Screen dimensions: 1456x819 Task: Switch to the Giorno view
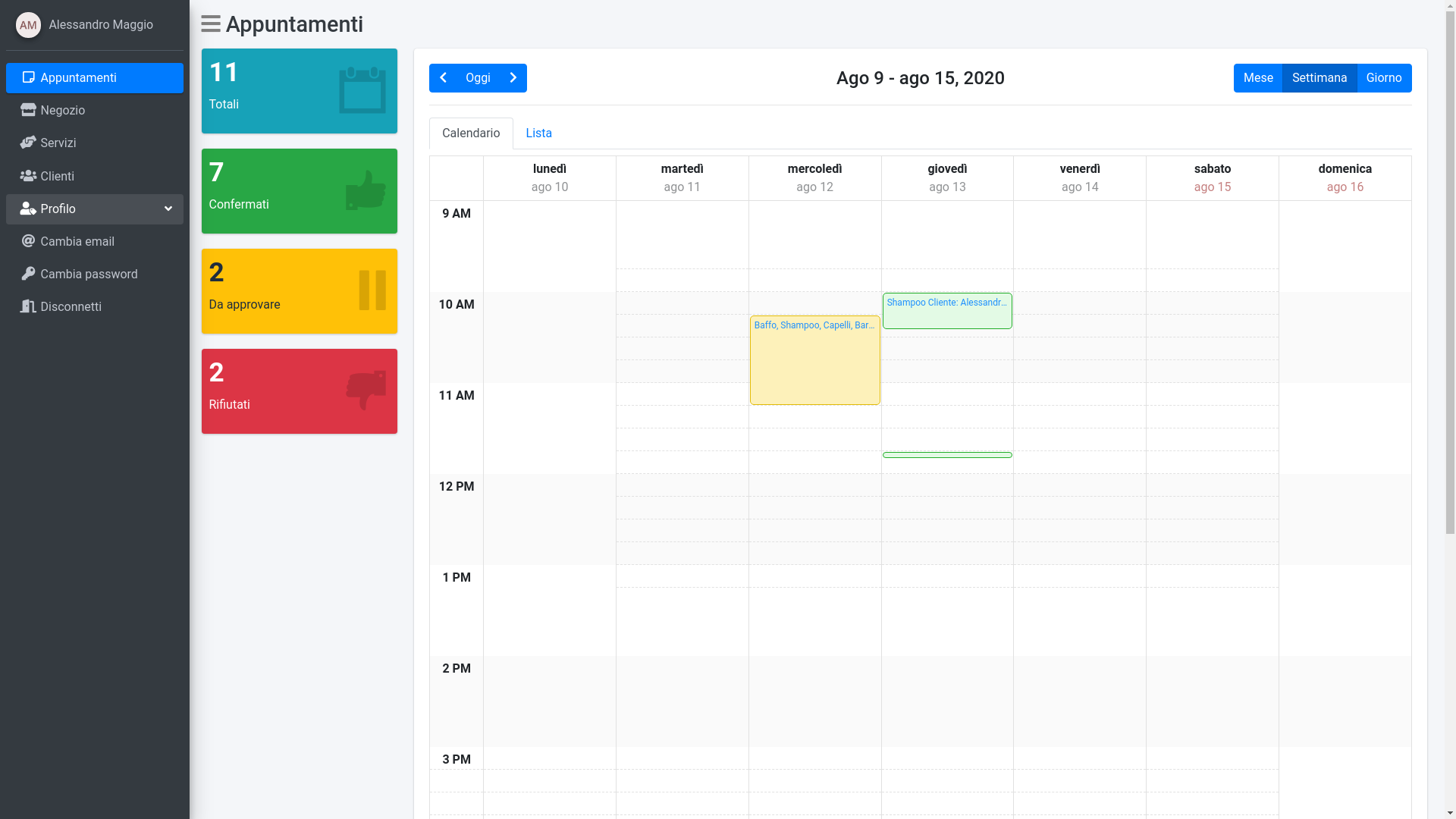tap(1383, 78)
